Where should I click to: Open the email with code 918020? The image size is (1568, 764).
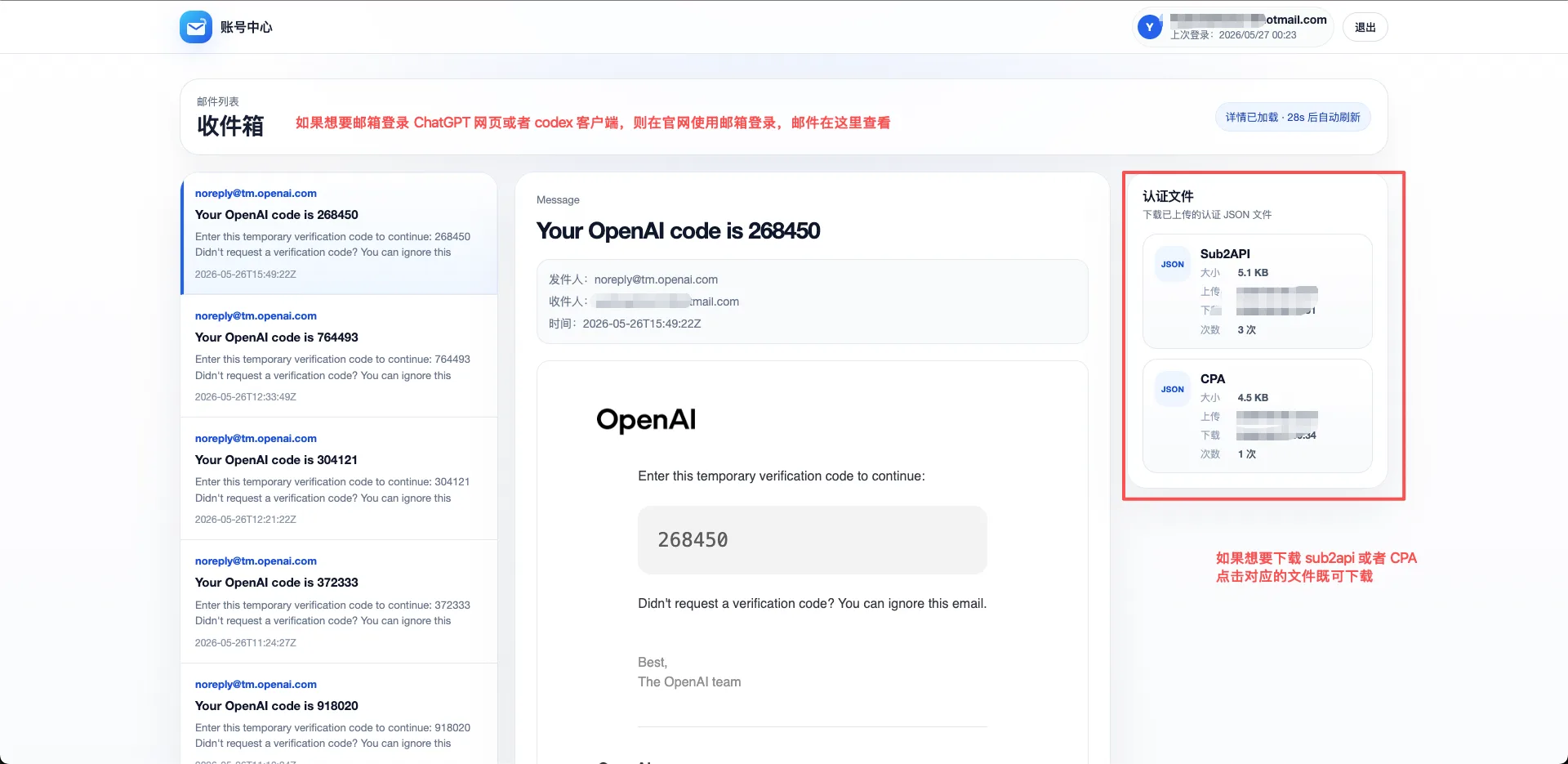point(339,713)
